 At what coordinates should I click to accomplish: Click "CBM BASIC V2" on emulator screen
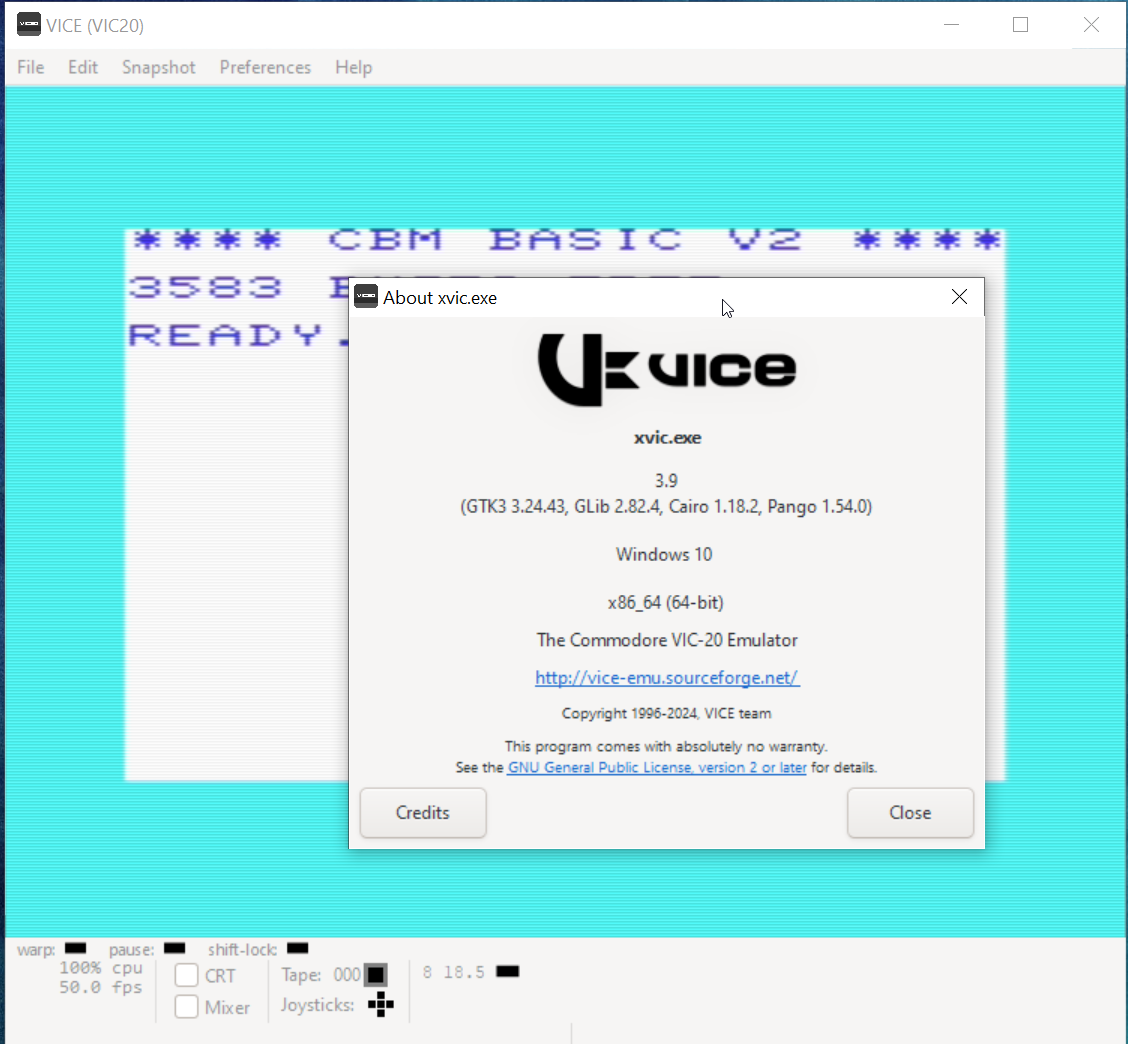565,239
